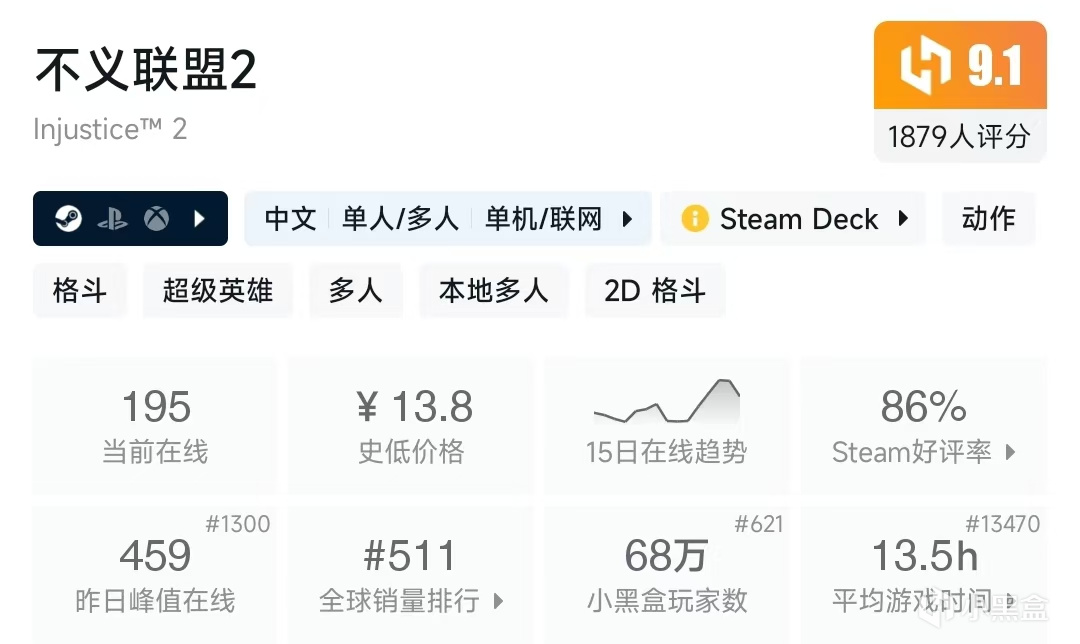Click the yellow Steam Deck info icon
Viewport: 1080px width, 644px height.
(x=695, y=219)
